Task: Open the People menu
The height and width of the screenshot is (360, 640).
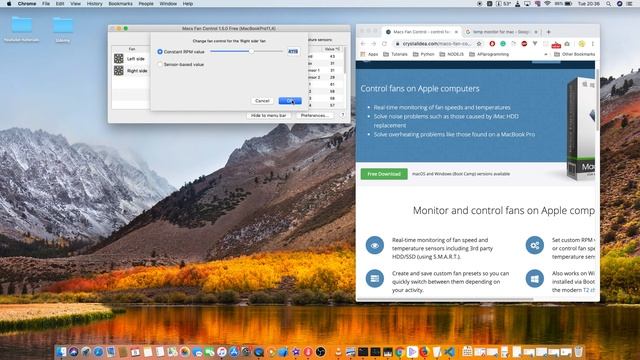Action: (x=146, y=4)
